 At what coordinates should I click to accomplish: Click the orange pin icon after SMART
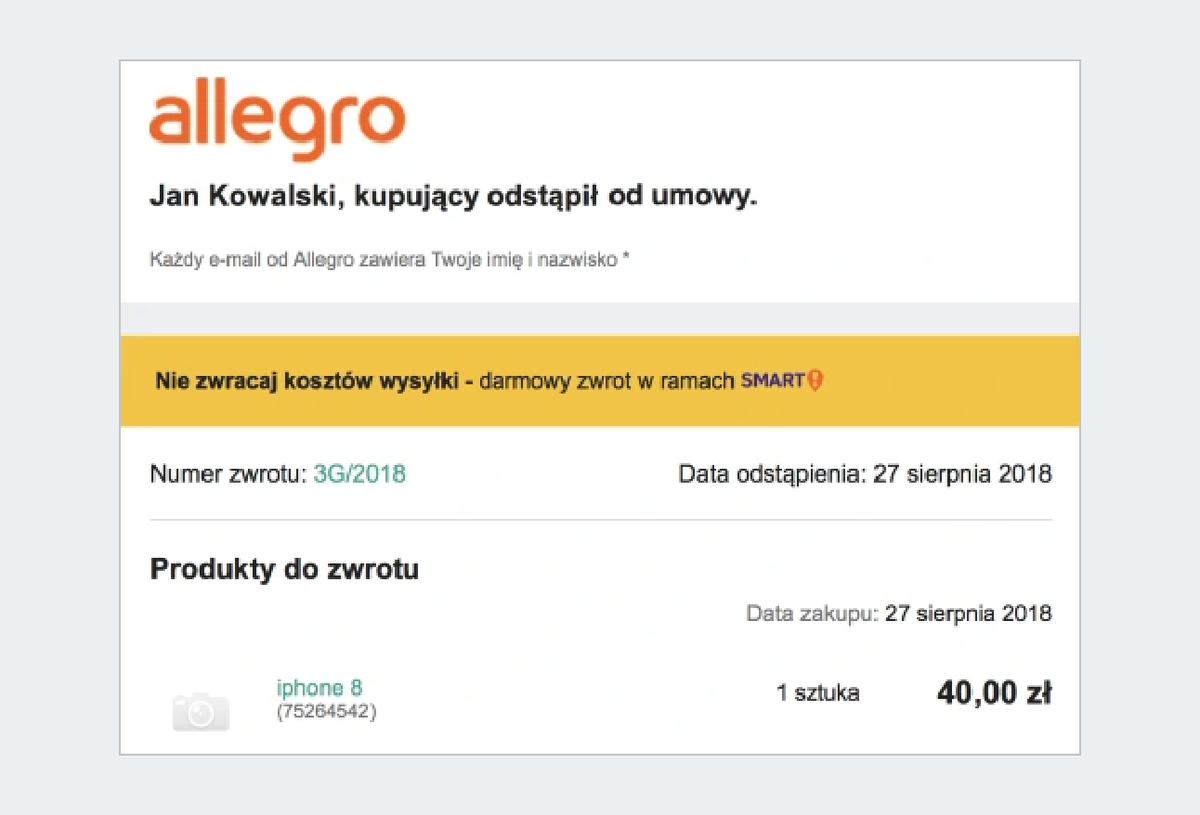[x=816, y=381]
